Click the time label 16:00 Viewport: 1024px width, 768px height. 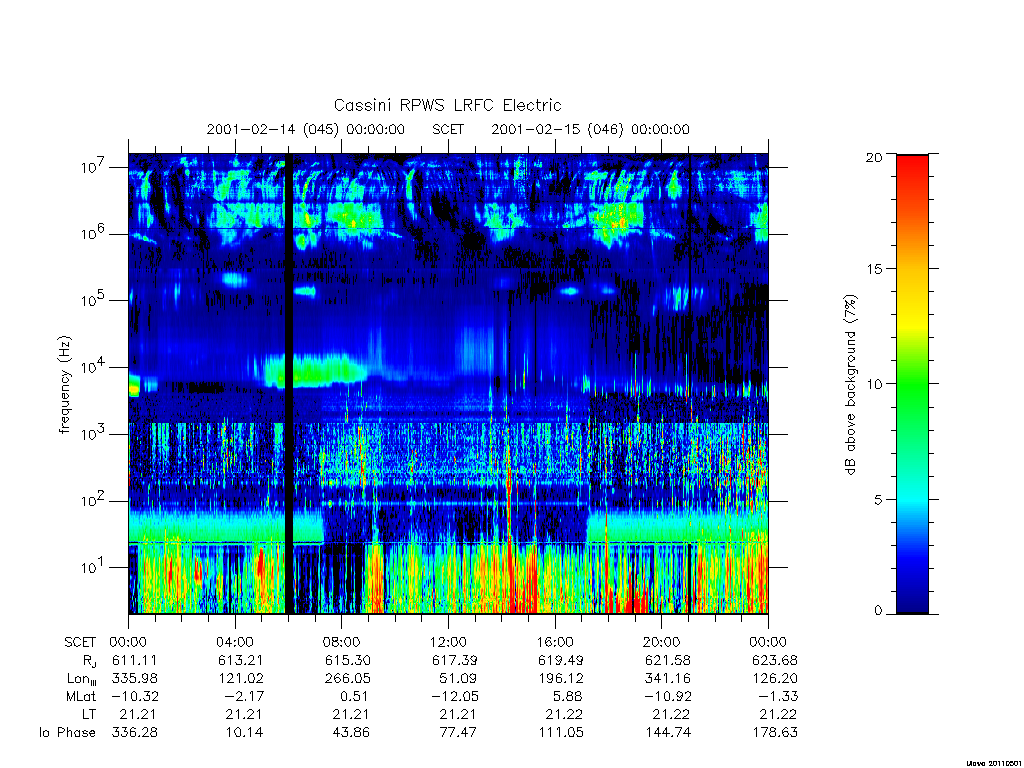555,642
